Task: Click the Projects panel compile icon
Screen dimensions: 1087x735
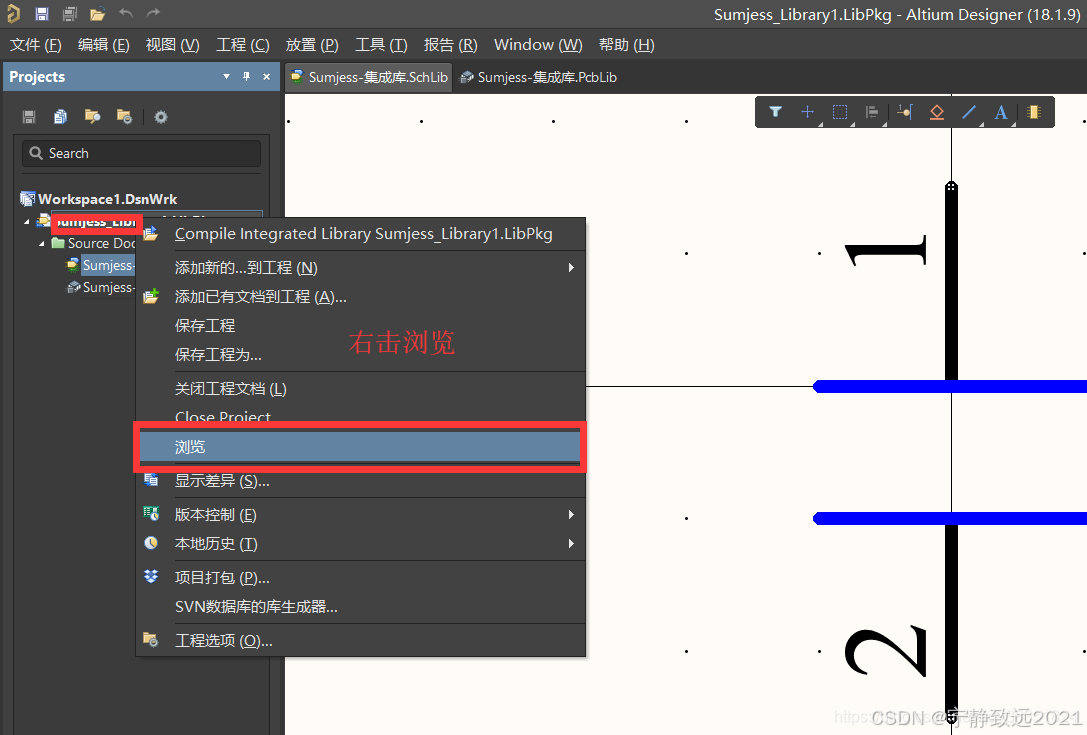Action: (60, 116)
